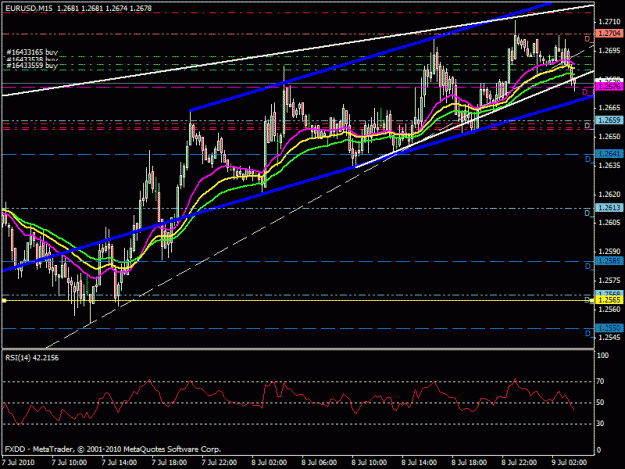The height and width of the screenshot is (469, 625).
Task: Click the blue 1.2641 price tag
Action: (x=609, y=154)
